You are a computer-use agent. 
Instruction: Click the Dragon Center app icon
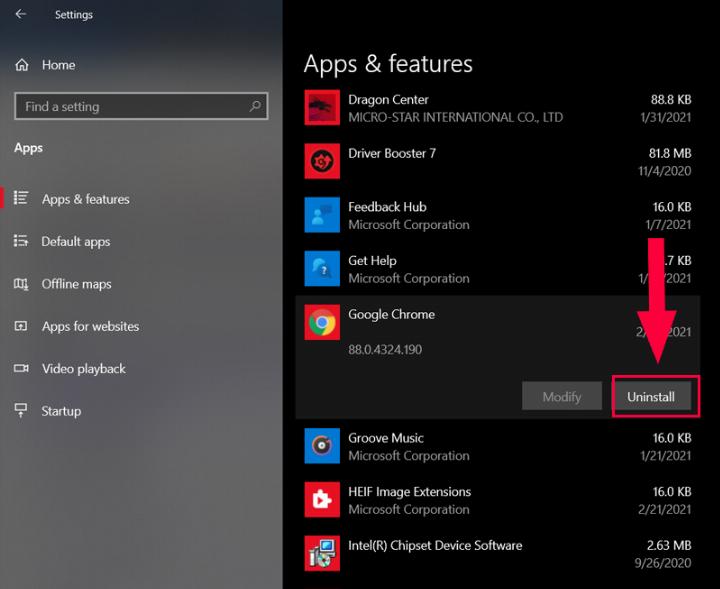click(x=321, y=108)
